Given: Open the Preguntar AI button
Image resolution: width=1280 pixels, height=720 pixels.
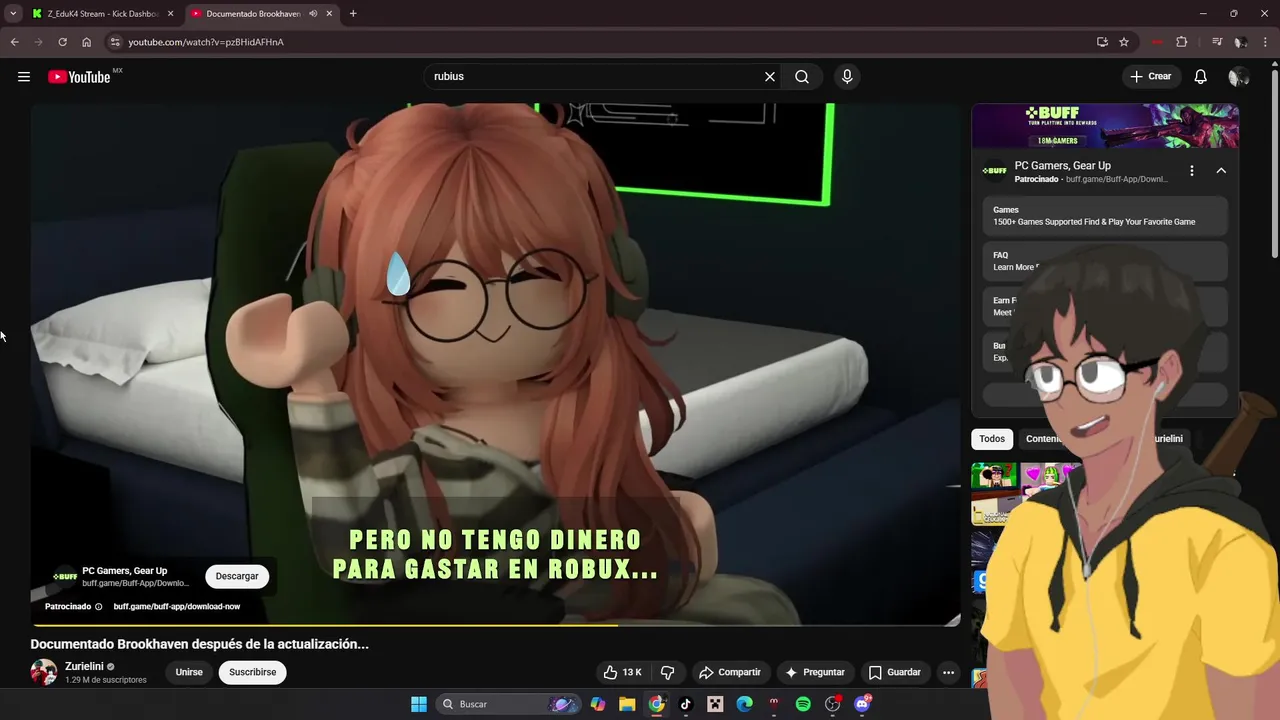Looking at the screenshot, I should (815, 672).
